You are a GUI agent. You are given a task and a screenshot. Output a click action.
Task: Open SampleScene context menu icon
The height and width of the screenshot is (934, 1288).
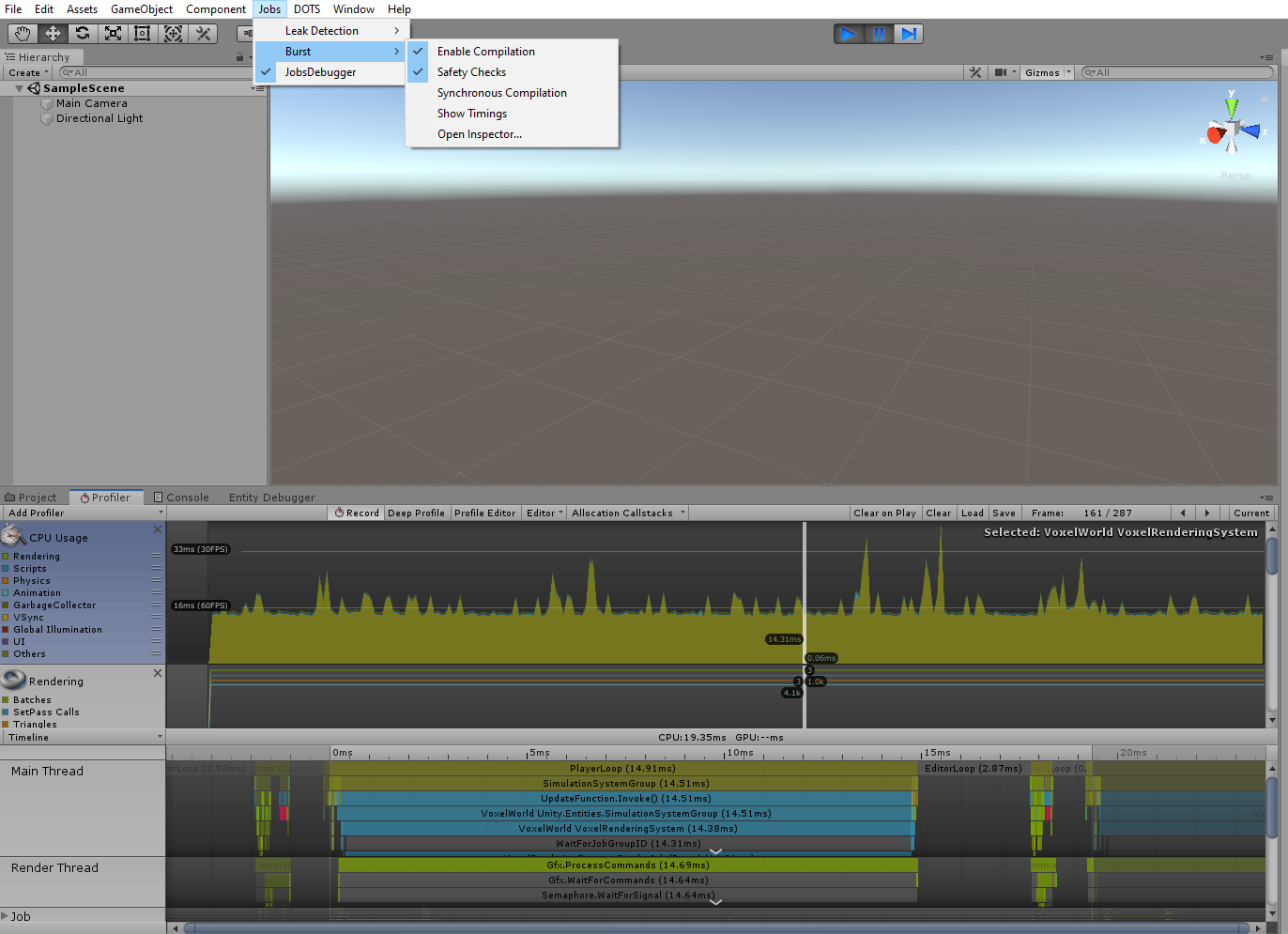pyautogui.click(x=258, y=88)
